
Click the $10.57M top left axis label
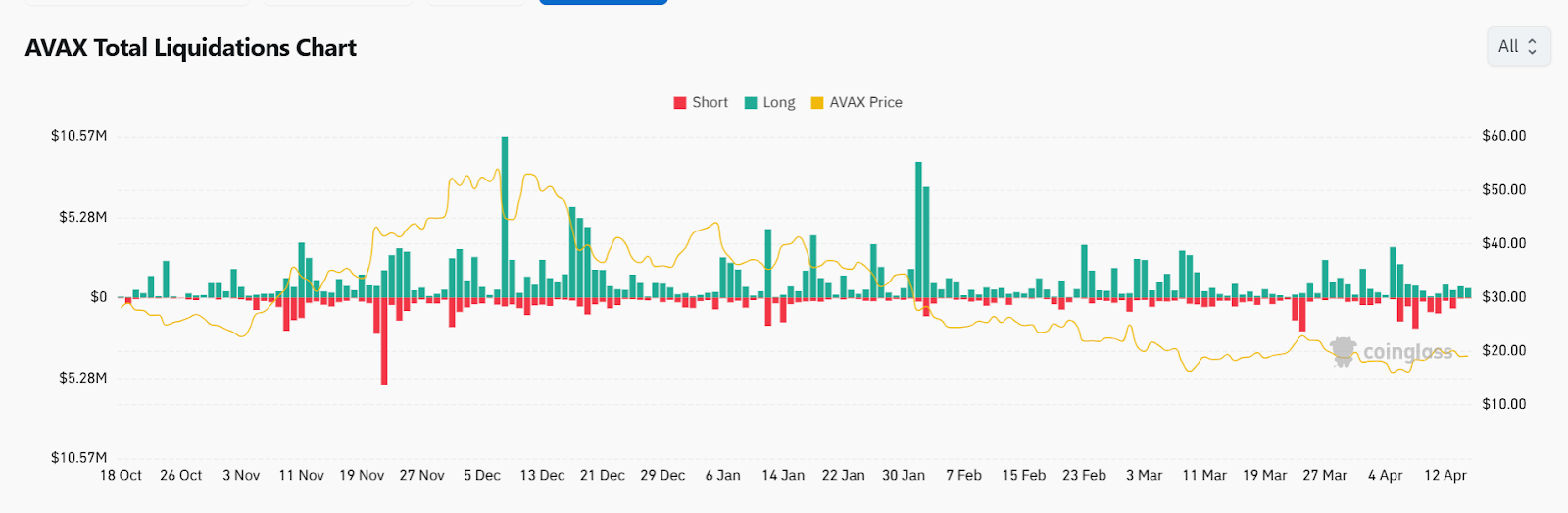[79, 136]
